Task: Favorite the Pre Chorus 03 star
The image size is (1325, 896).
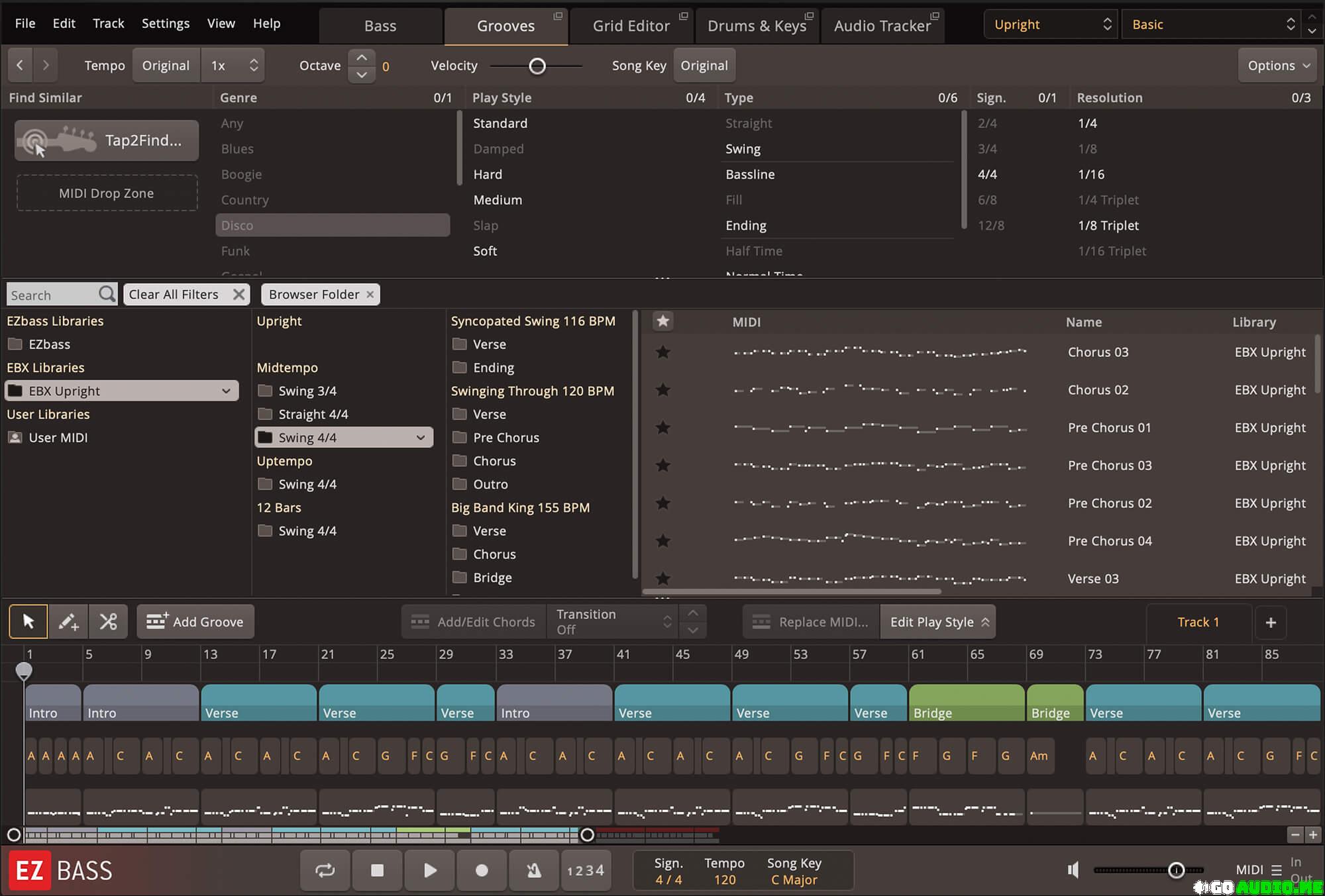Action: [662, 465]
